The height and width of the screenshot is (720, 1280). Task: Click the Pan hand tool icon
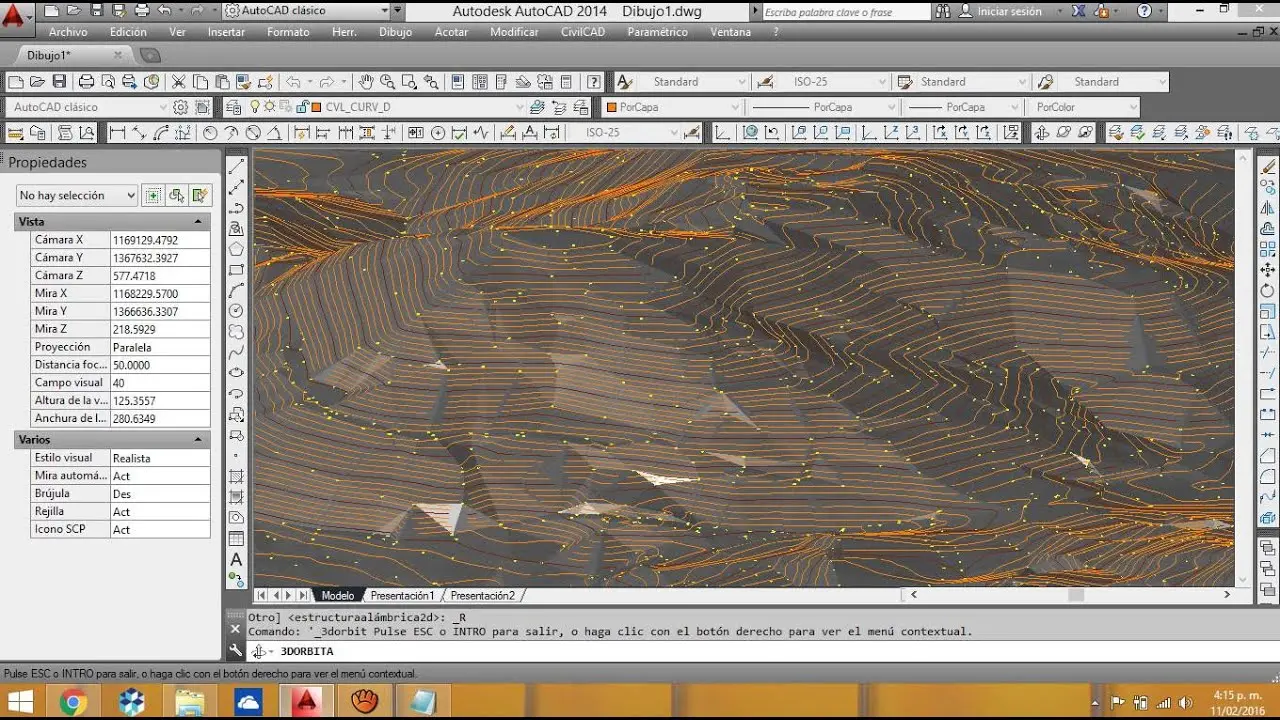point(366,82)
